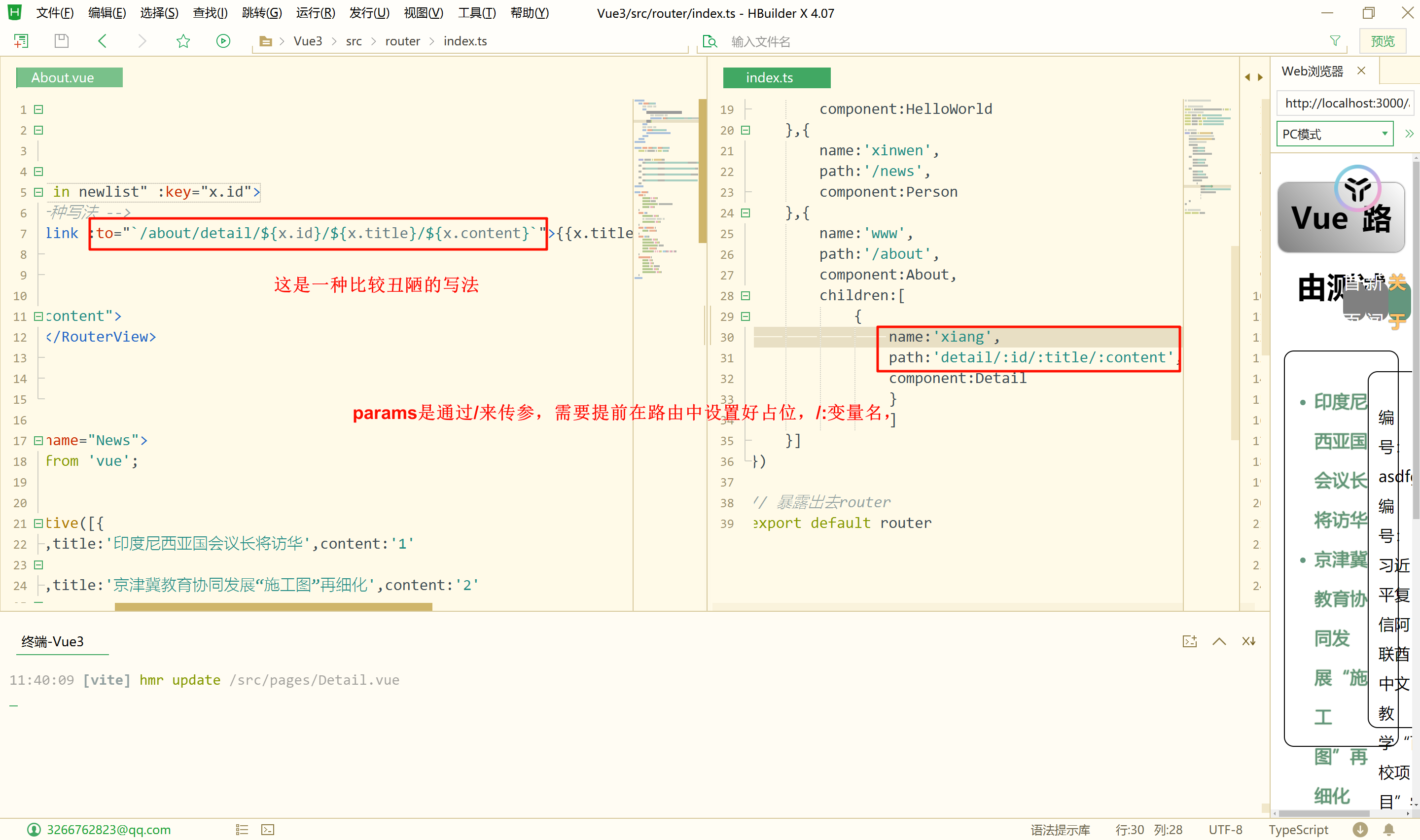This screenshot has width=1420, height=840.
Task: Click the filter funnel icon
Action: pyautogui.click(x=1335, y=41)
